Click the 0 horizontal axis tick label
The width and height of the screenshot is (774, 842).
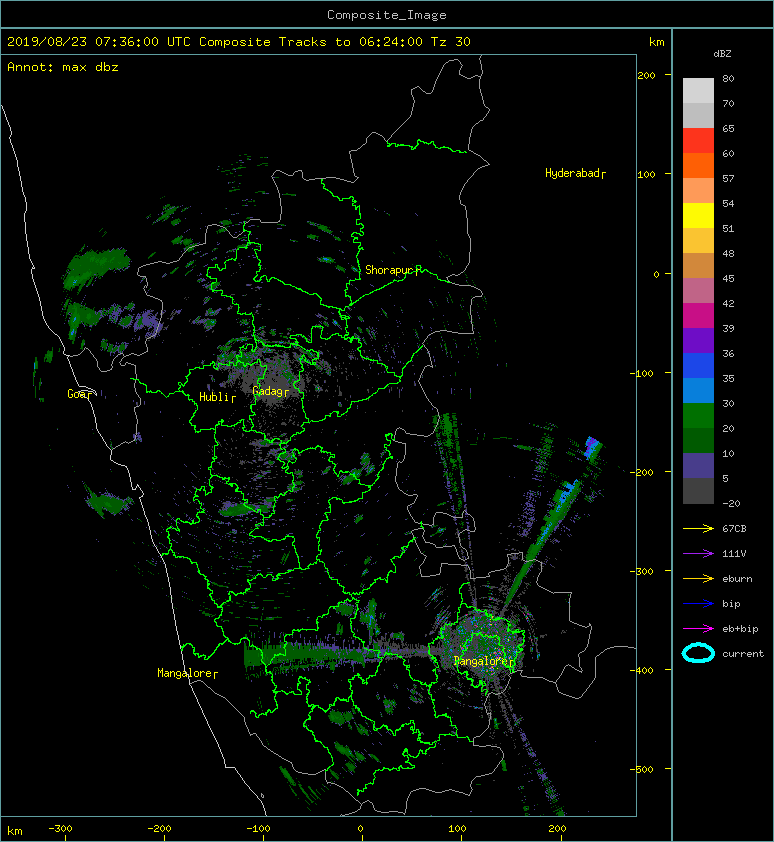[360, 829]
